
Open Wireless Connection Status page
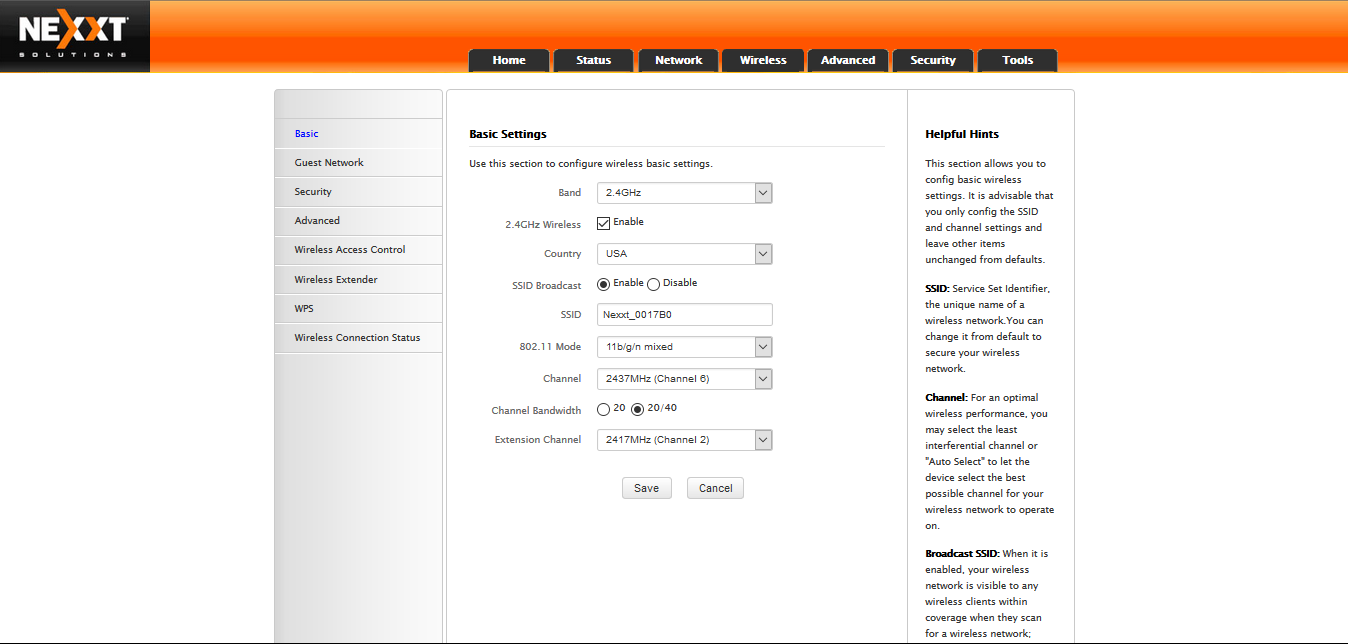pos(358,337)
